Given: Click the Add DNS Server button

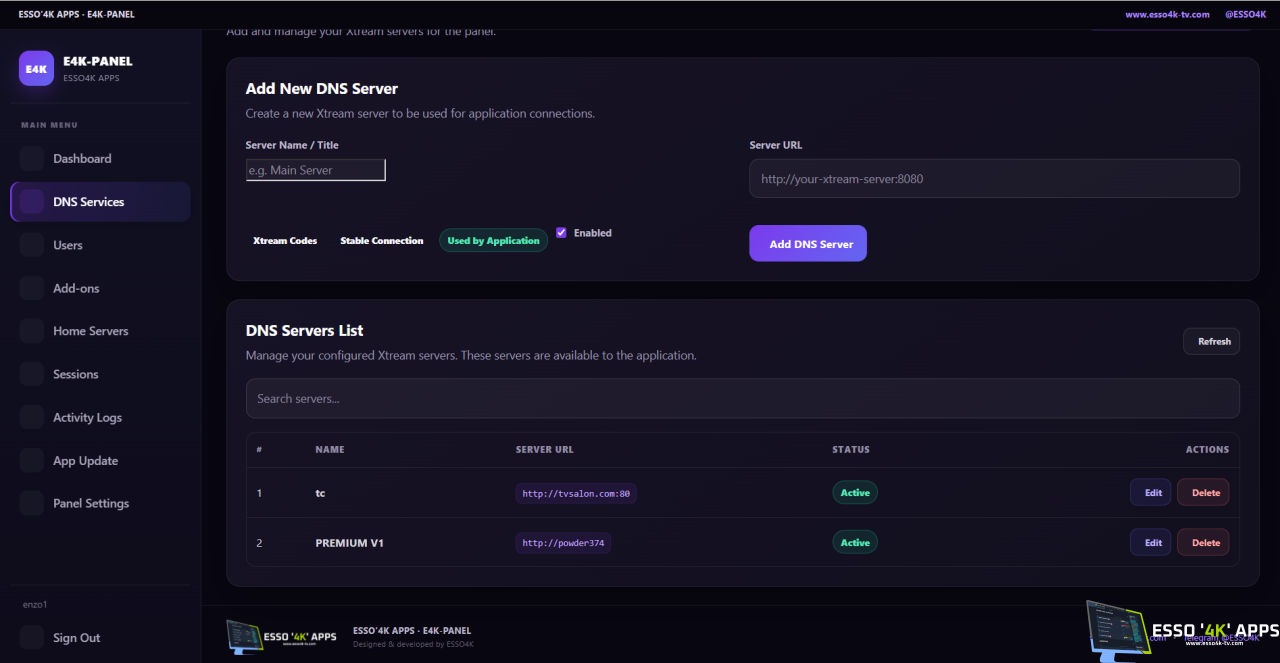Looking at the screenshot, I should coord(808,244).
